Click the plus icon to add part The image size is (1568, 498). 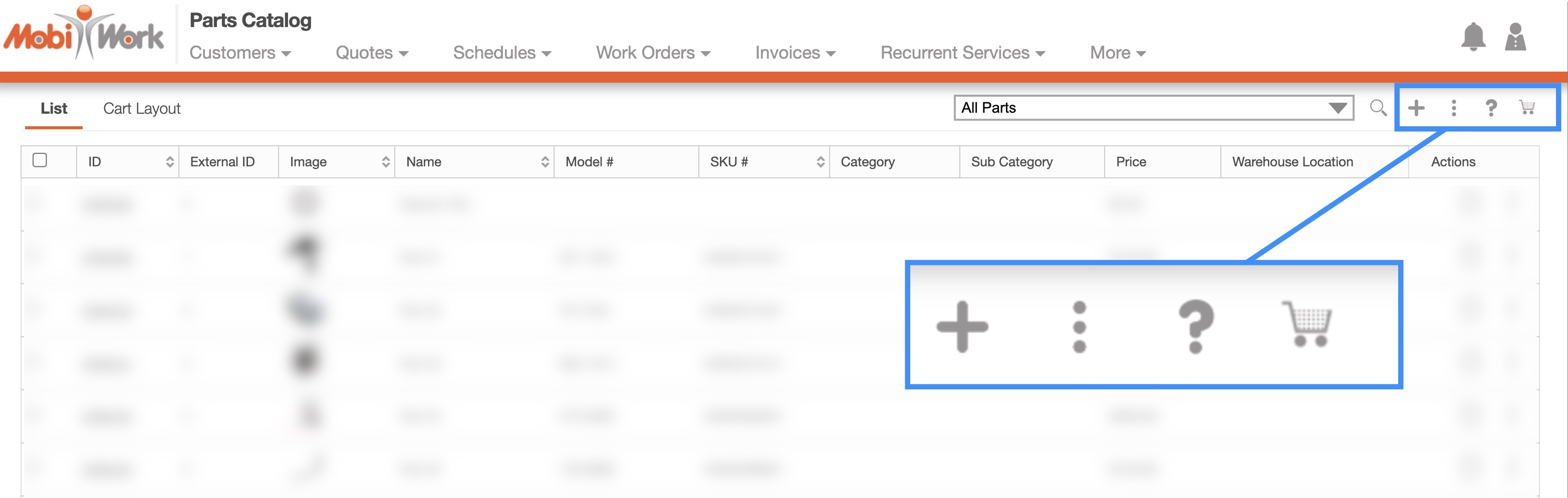1416,108
